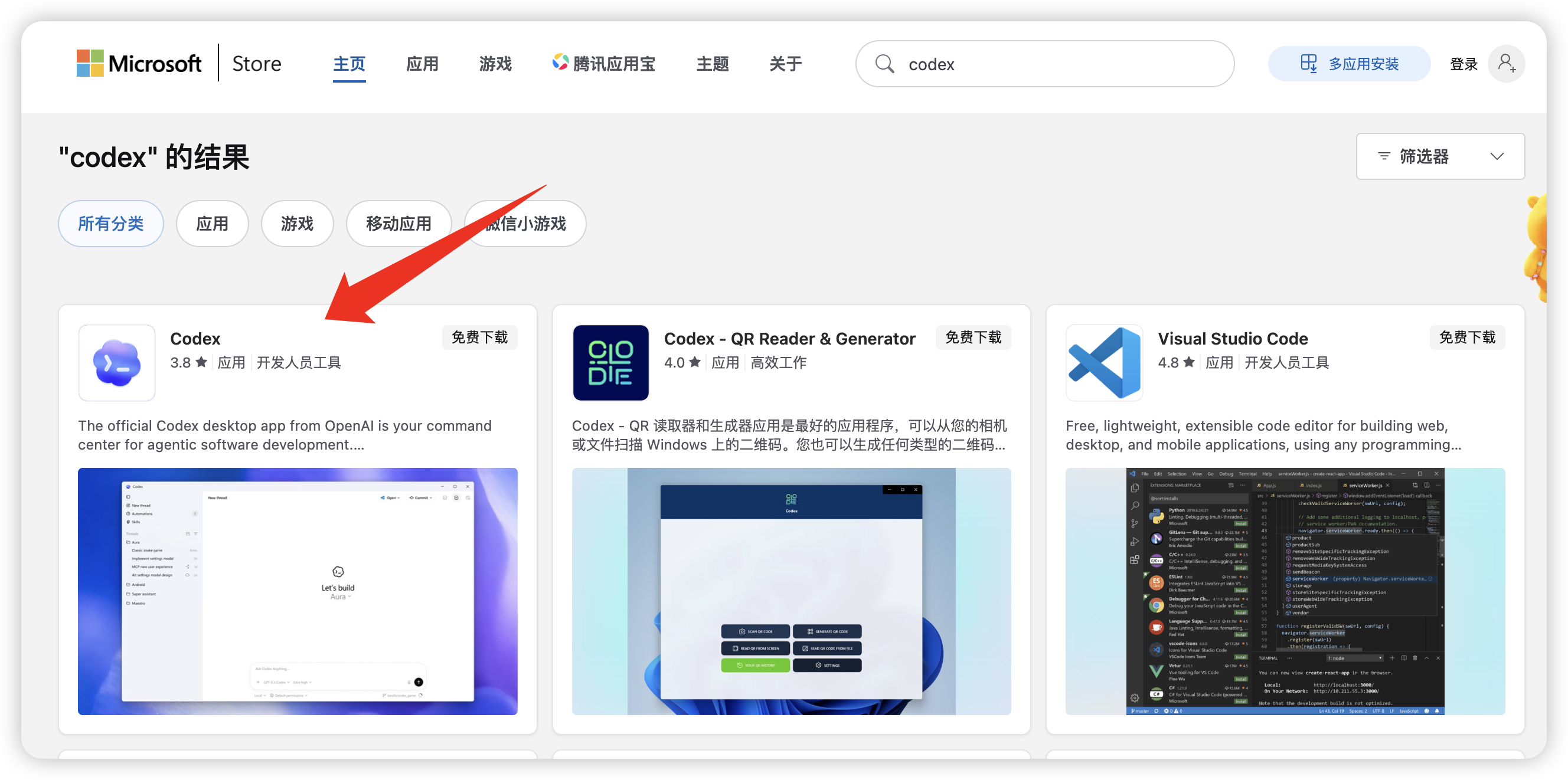1568x780 pixels.
Task: Select the 所有分类 category chip
Action: pyautogui.click(x=111, y=224)
